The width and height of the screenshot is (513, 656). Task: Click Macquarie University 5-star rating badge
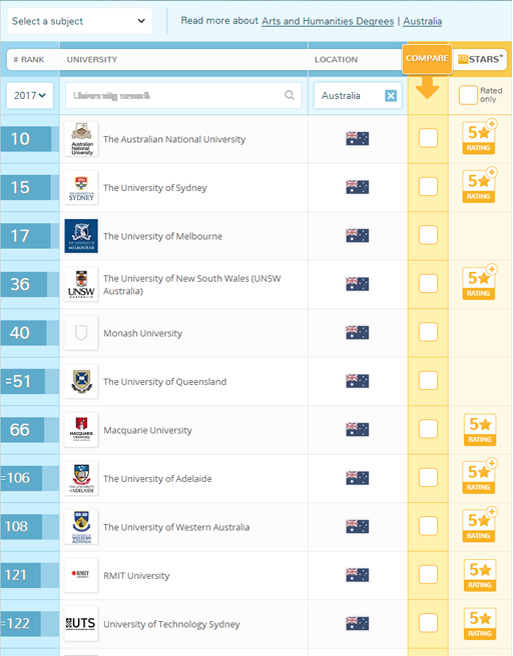tap(480, 430)
